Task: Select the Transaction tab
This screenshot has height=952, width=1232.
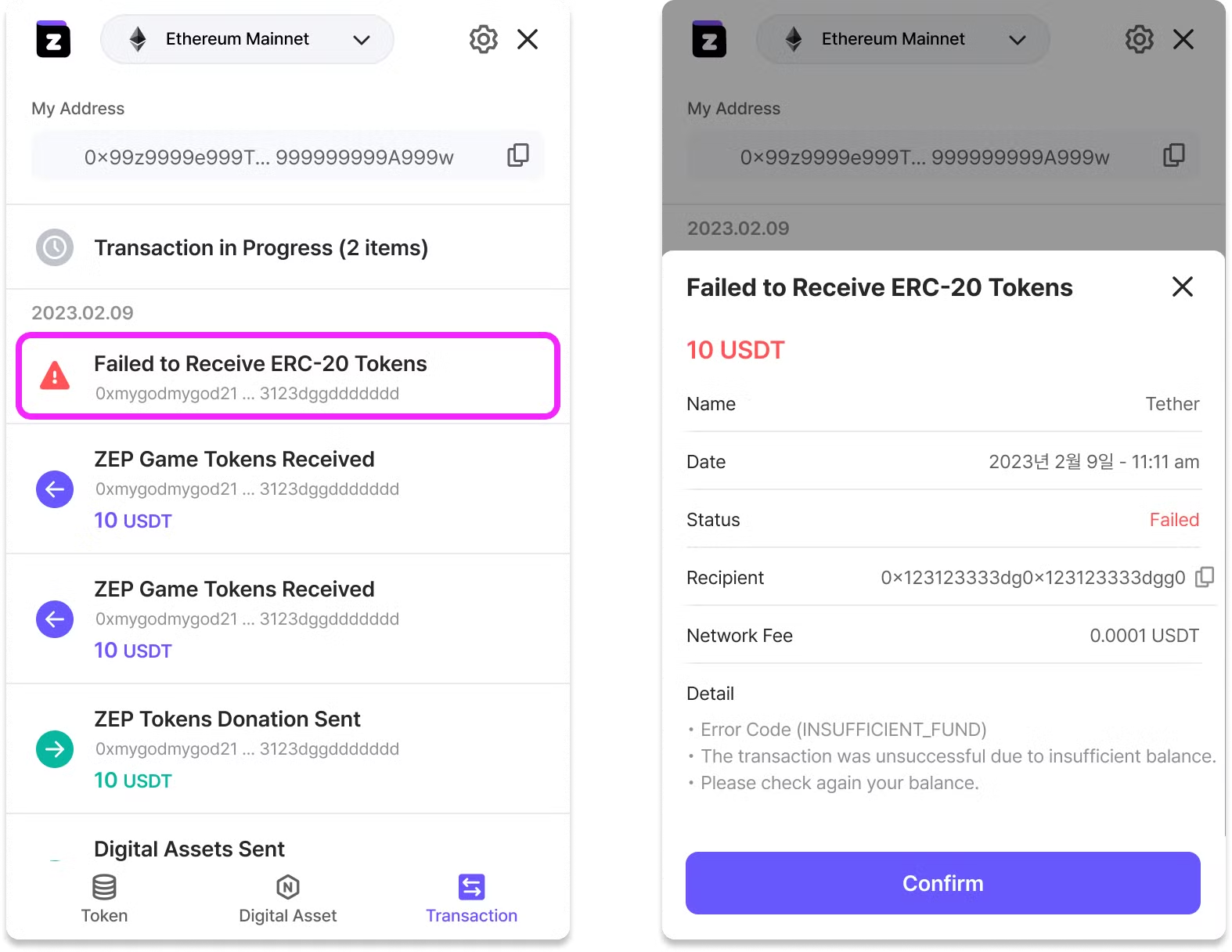Action: pos(471,899)
